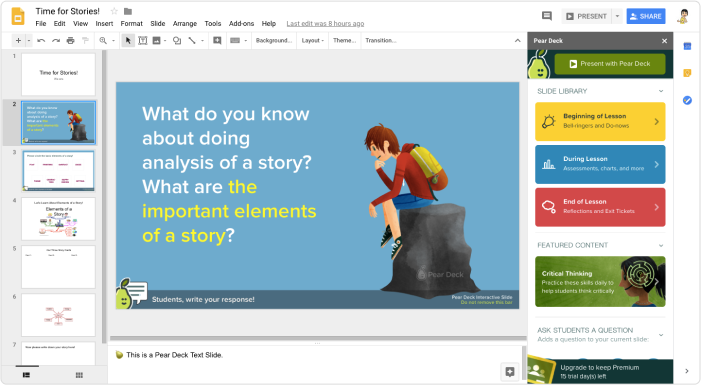Switch to grid view icon
This screenshot has height=385, width=701.
pos(79,375)
